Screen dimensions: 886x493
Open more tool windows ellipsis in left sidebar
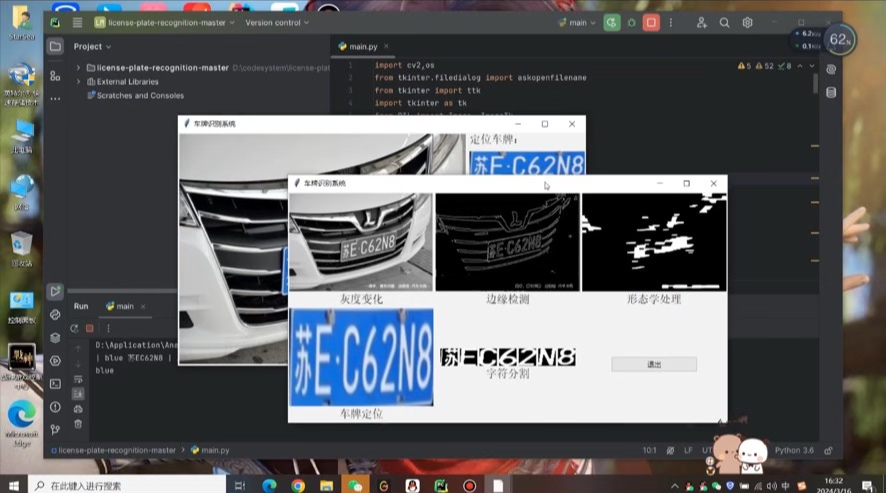(x=55, y=98)
